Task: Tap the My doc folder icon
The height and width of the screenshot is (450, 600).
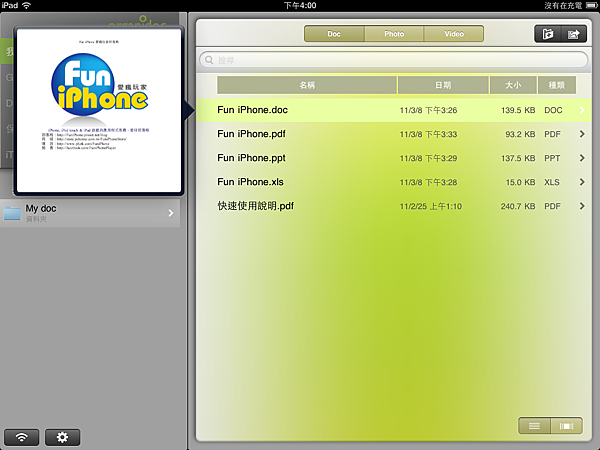Action: click(12, 213)
